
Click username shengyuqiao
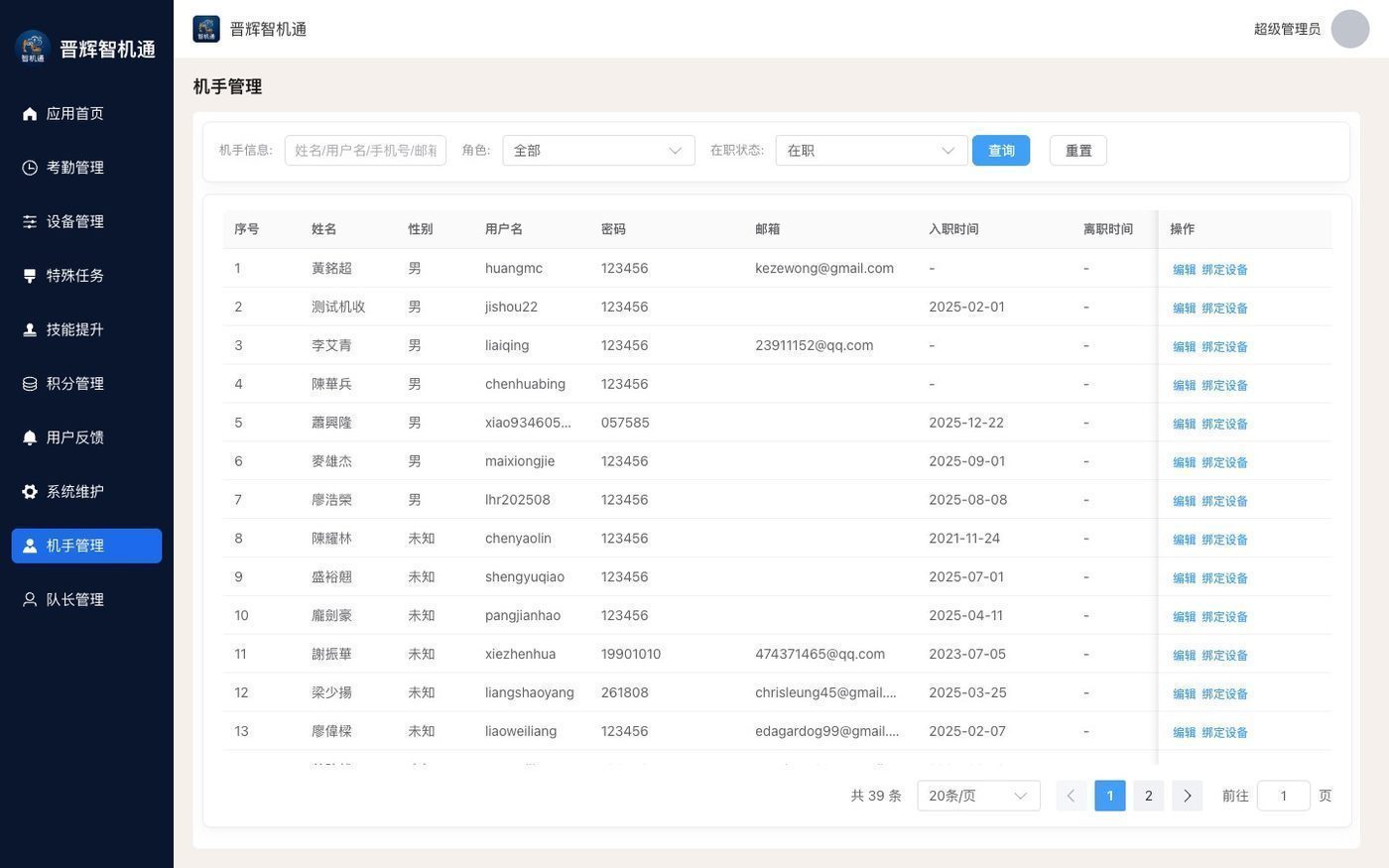click(x=525, y=577)
